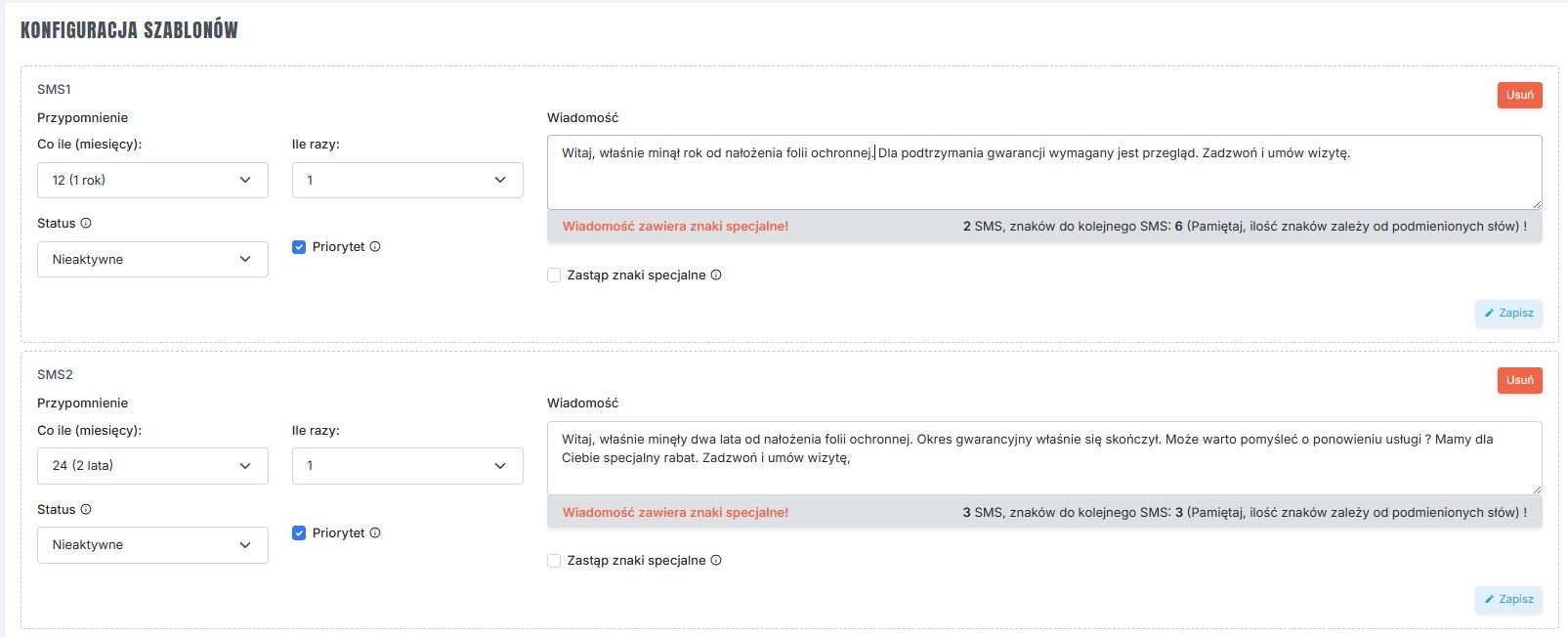Enable SMS1 Zastąp znaki specjalne checkbox
The image size is (1568, 637).
point(554,276)
